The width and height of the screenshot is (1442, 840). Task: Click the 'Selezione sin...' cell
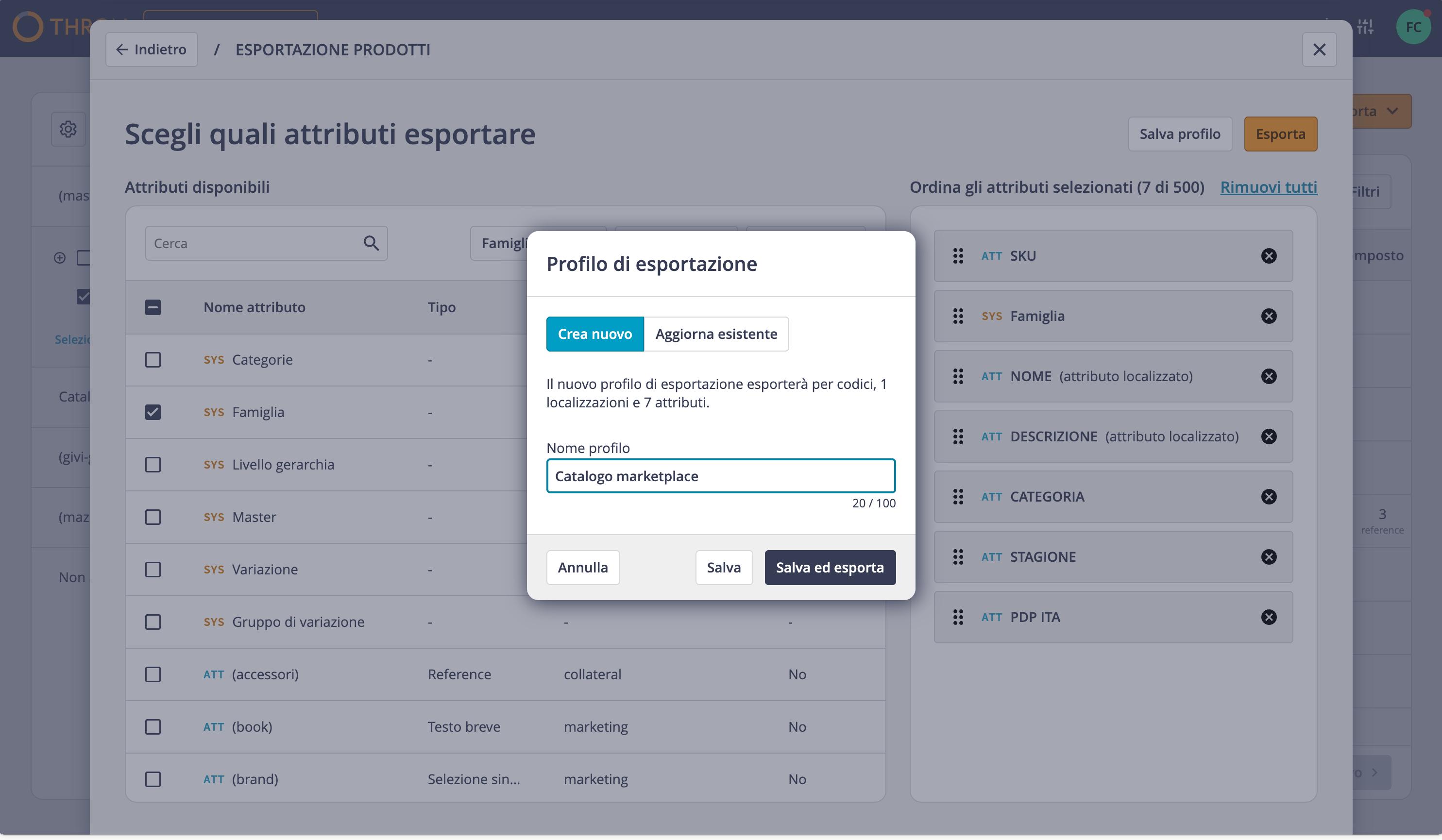pyautogui.click(x=474, y=779)
